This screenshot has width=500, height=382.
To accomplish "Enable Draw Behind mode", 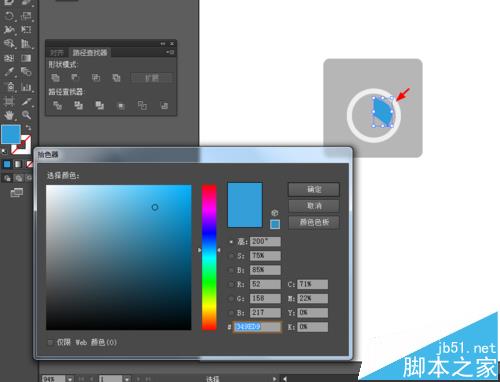I will [19, 178].
